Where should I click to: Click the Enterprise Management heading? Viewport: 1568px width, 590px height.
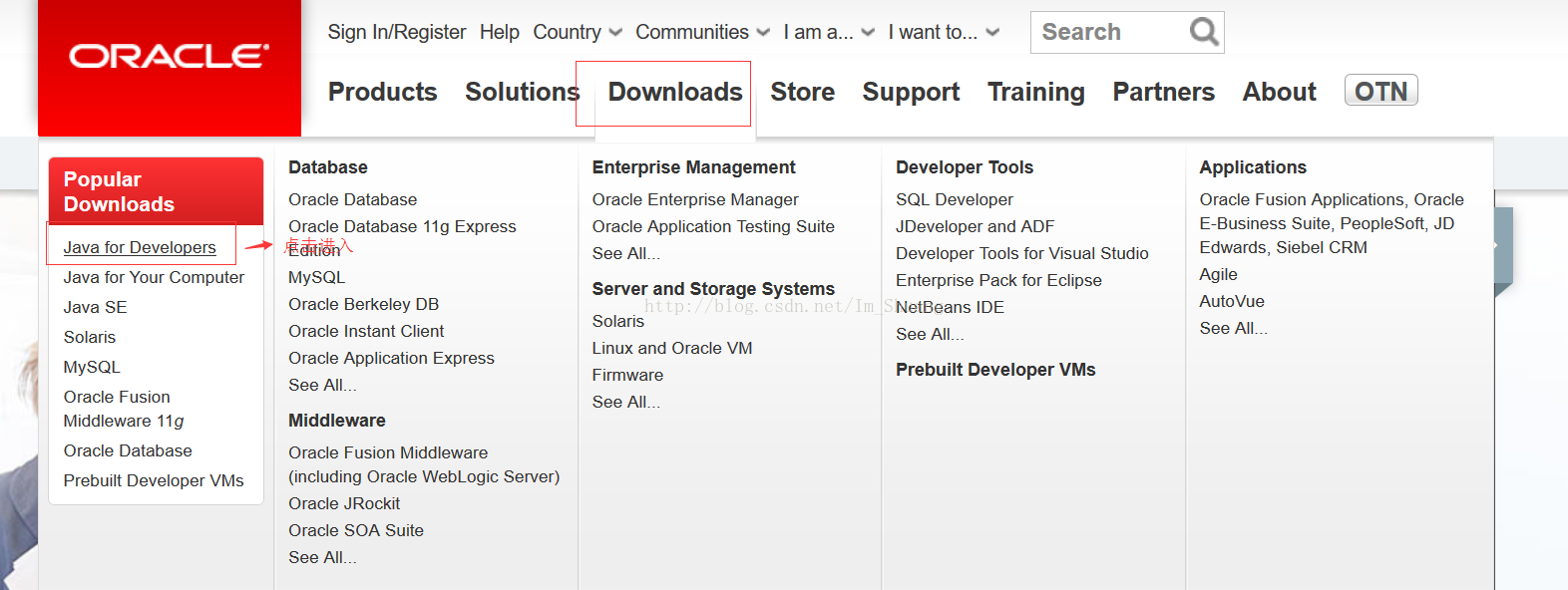694,167
